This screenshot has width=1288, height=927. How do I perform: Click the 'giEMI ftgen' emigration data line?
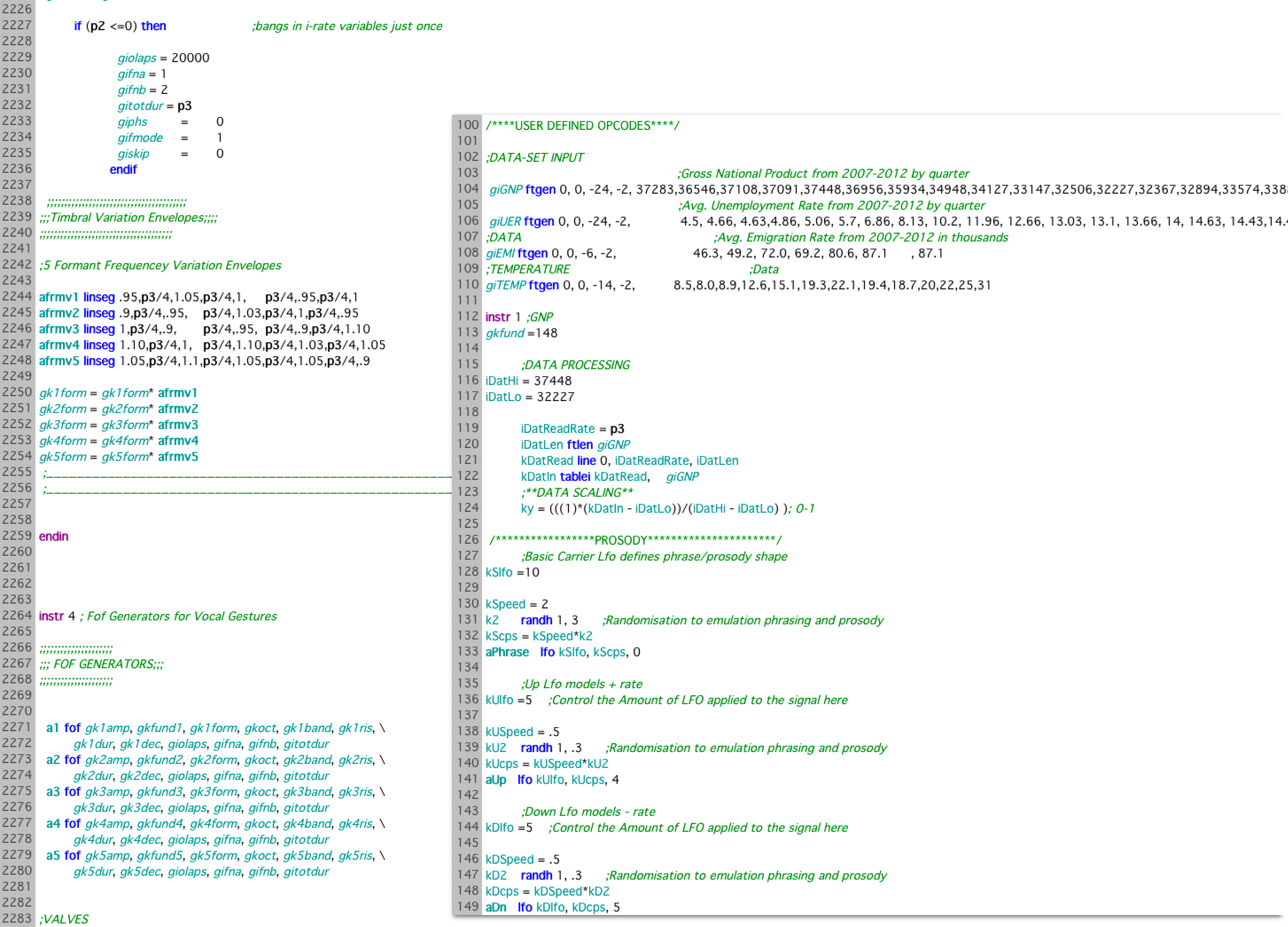coord(516,253)
